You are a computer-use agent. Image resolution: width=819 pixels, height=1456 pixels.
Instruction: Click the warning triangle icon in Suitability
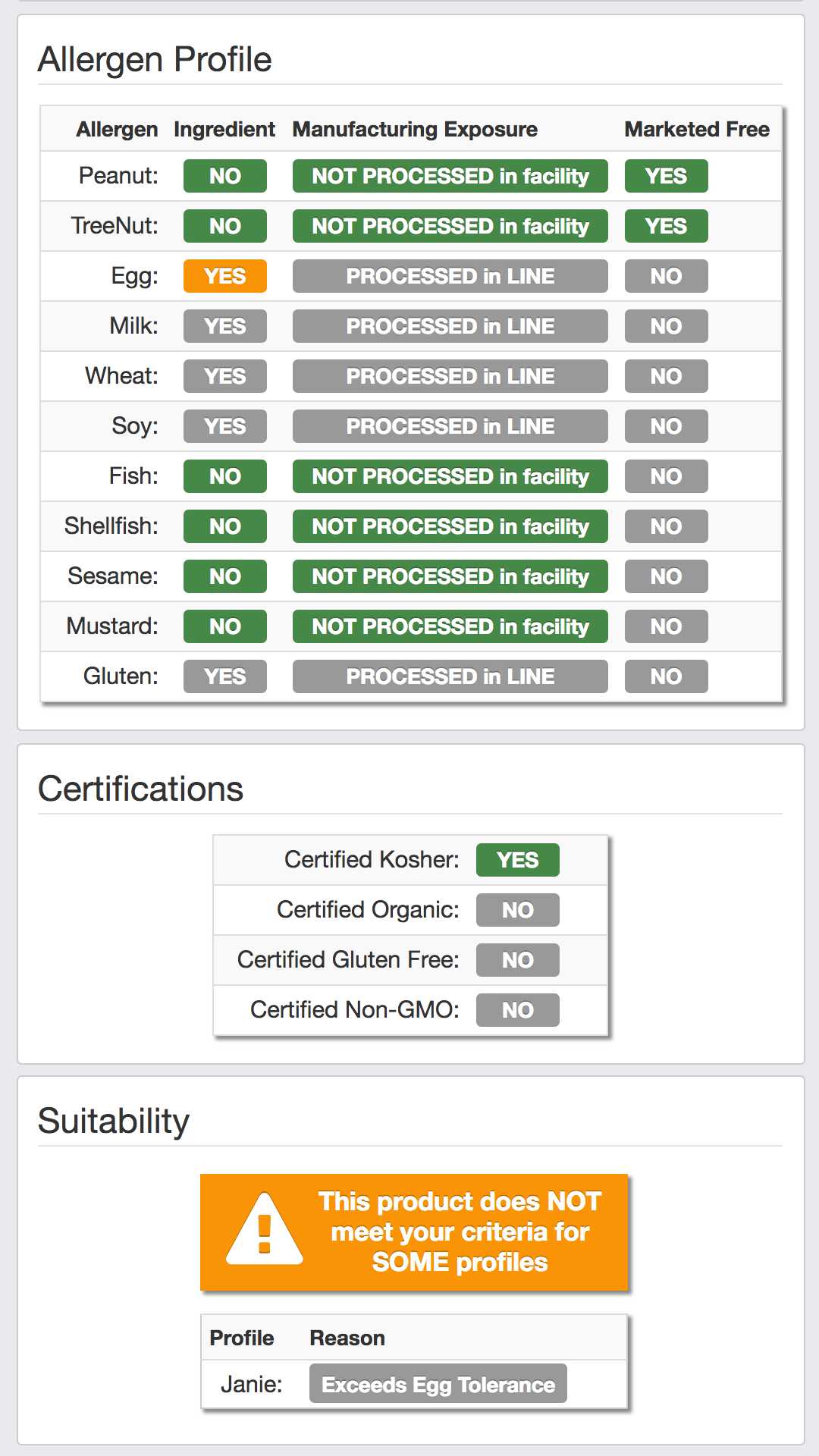[x=265, y=1228]
